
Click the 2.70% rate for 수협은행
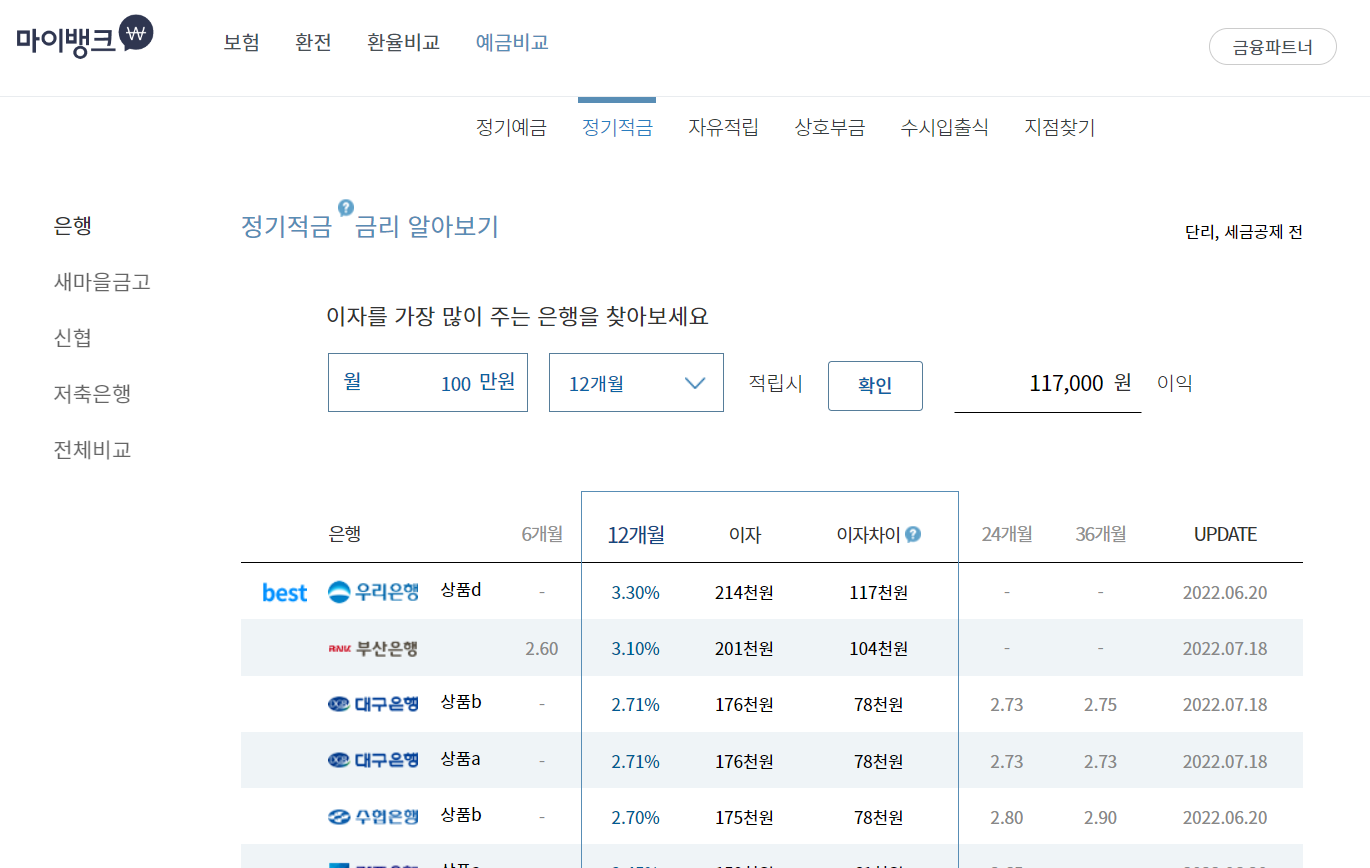point(636,818)
